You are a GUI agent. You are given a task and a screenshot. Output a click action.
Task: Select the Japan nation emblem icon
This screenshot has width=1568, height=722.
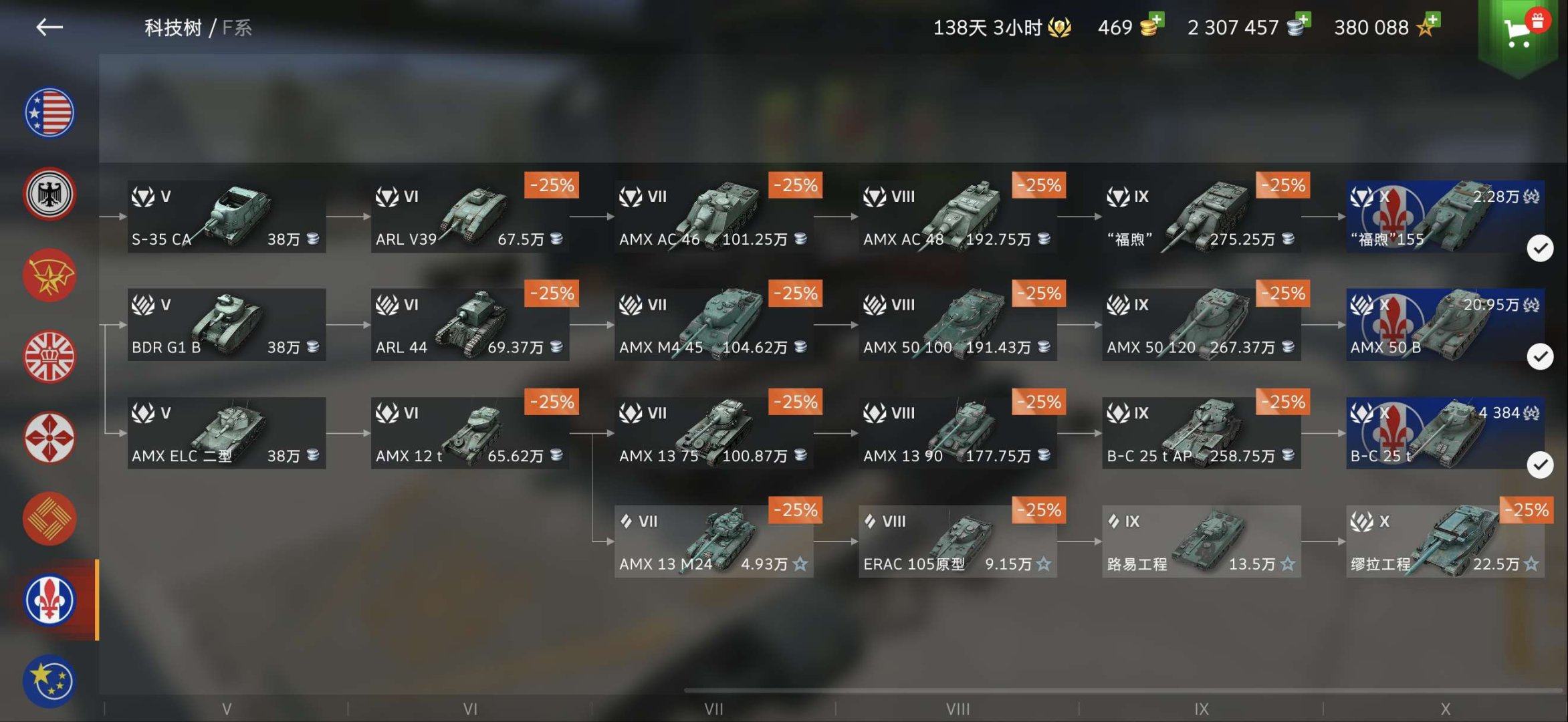pos(49,438)
